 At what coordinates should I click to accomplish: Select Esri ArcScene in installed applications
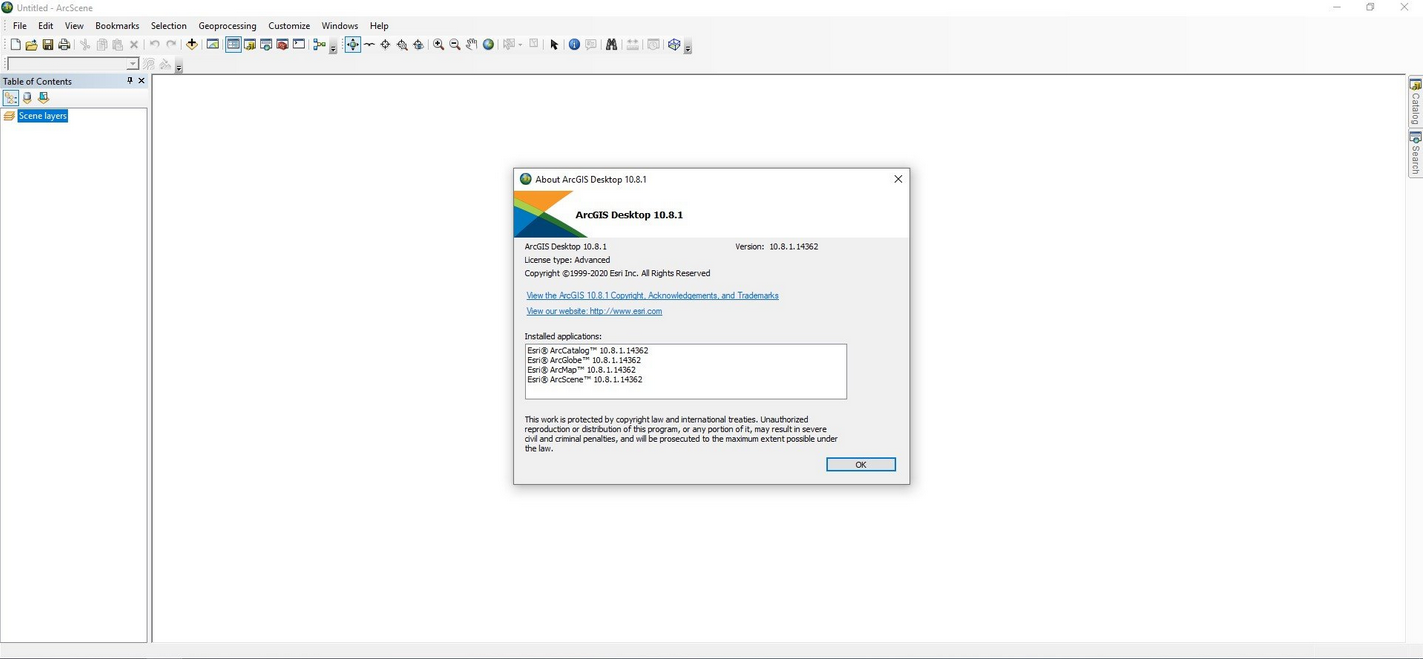click(585, 380)
